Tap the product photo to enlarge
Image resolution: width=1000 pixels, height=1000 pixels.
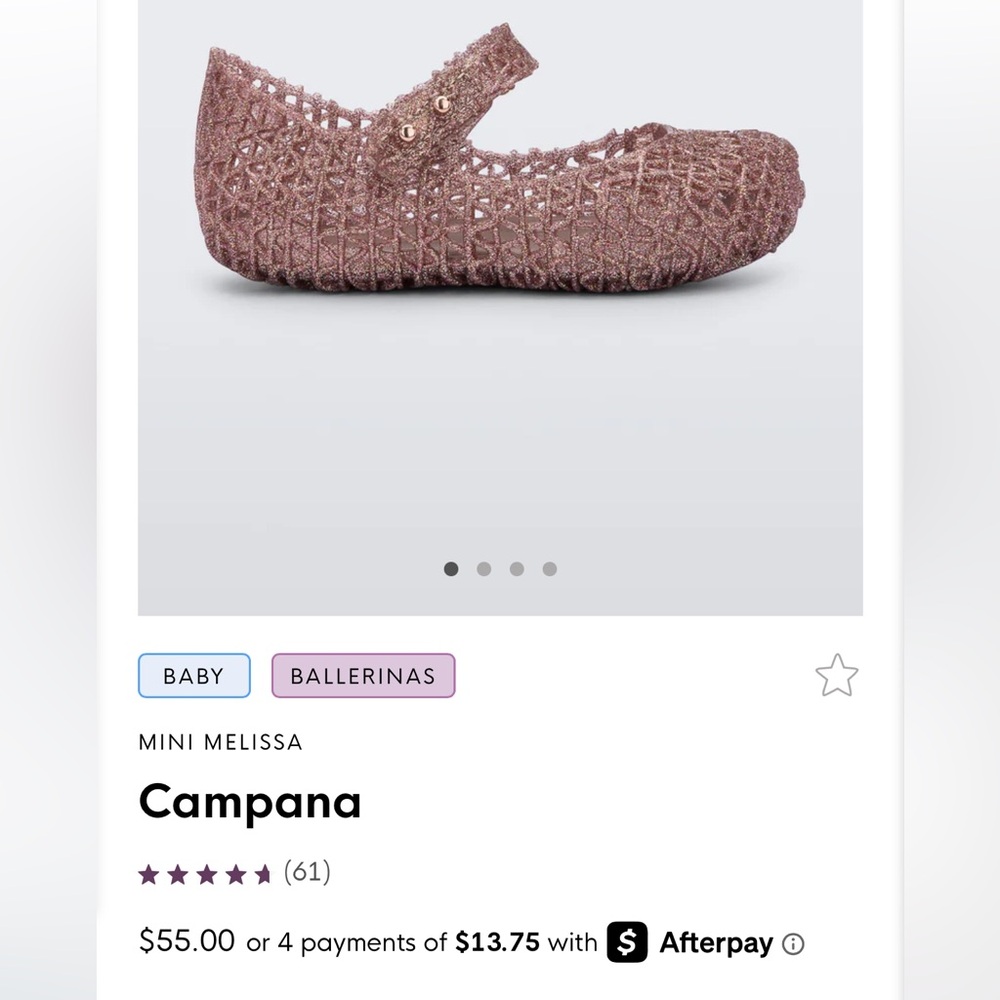(x=500, y=180)
